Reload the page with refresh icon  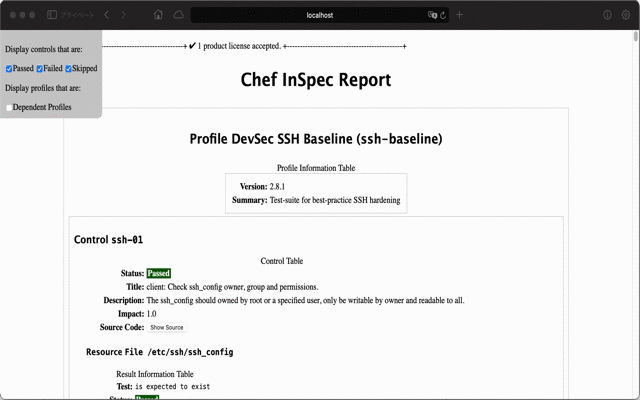tap(443, 16)
